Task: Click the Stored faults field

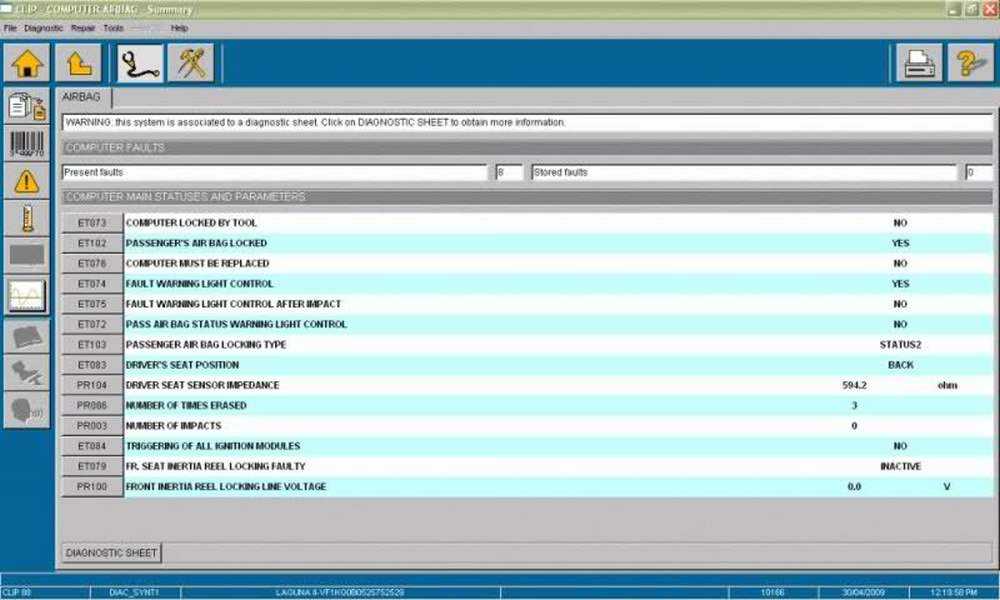Action: pos(744,173)
